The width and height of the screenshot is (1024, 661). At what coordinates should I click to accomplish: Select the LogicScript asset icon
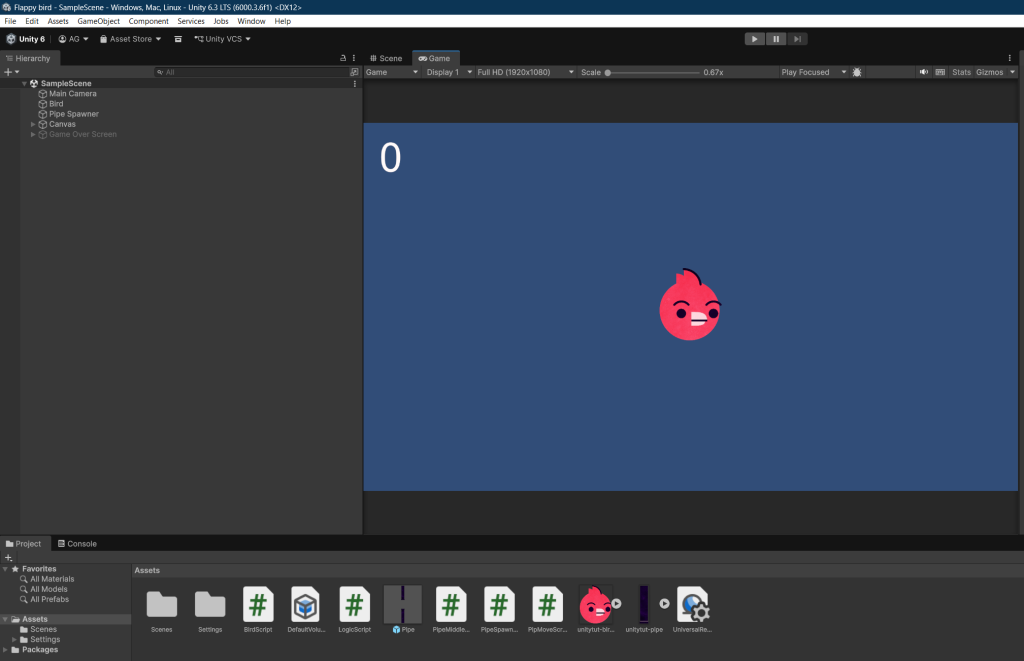(x=354, y=605)
